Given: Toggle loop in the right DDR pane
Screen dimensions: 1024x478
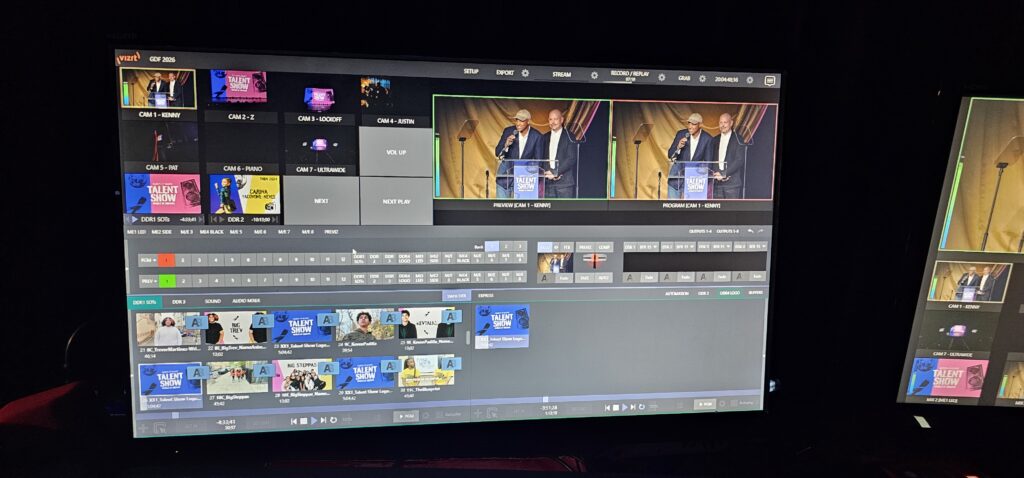Looking at the screenshot, I should click(x=641, y=407).
